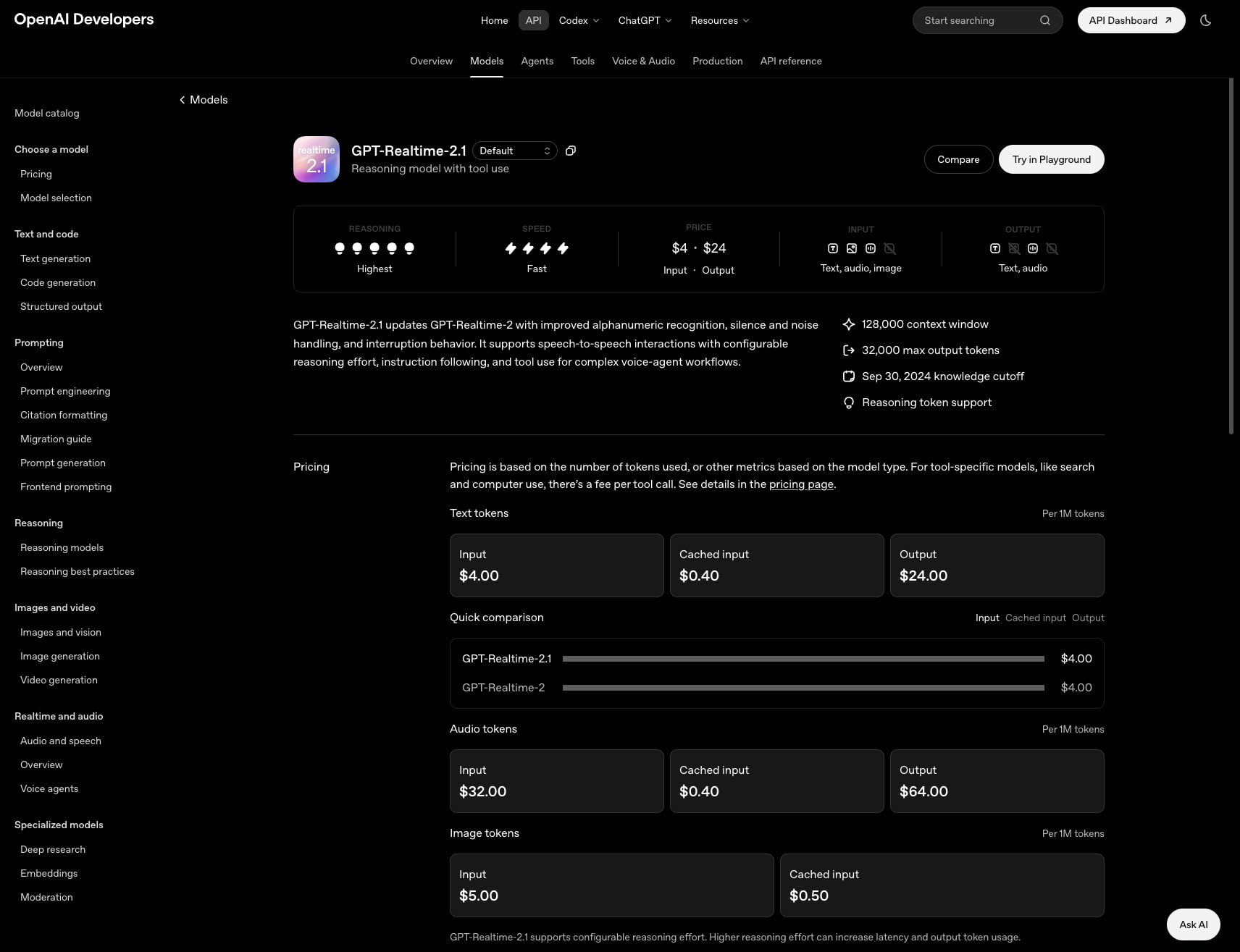1240x952 pixels.
Task: Open the Voice & Audio tab
Action: [x=643, y=61]
